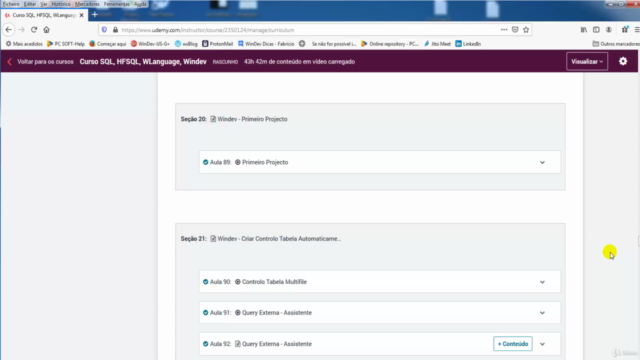The image size is (640, 360).
Task: Open the Outros marcadores folder
Action: pyautogui.click(x=616, y=44)
